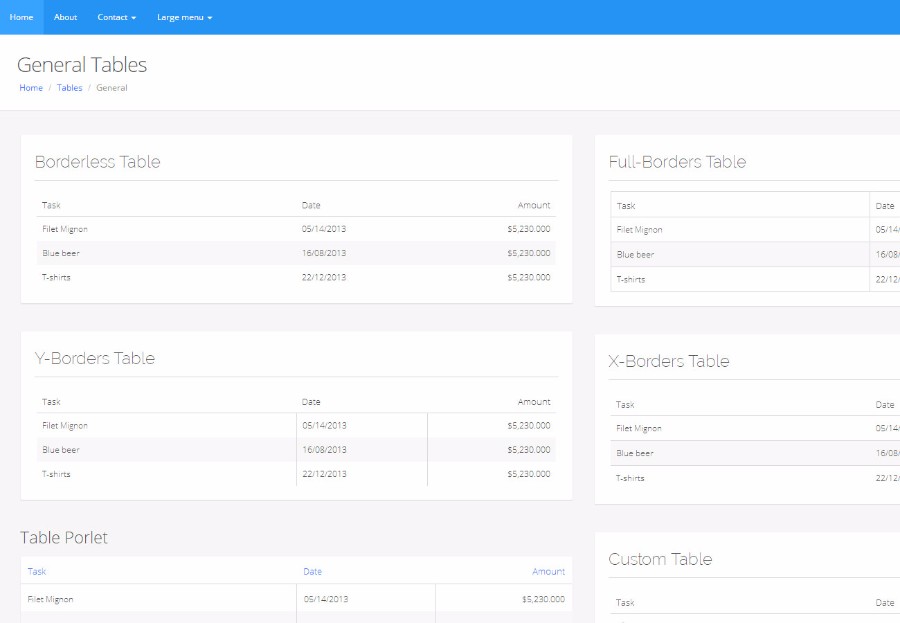This screenshot has height=623, width=900.
Task: Select T-shirts cell in Y-Borders Table
Action: click(x=56, y=474)
